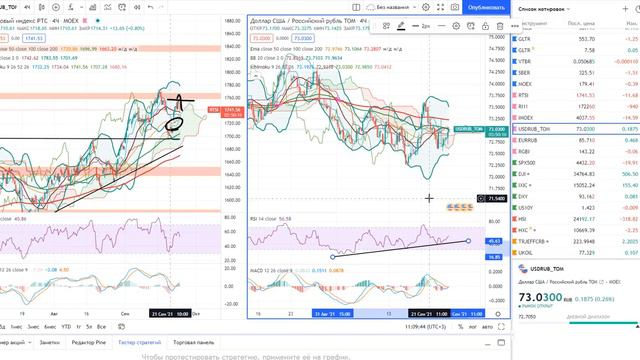The image size is (640, 360).
Task: Maximize the chart pane with bottom-right expand icon
Action: pyautogui.click(x=501, y=327)
